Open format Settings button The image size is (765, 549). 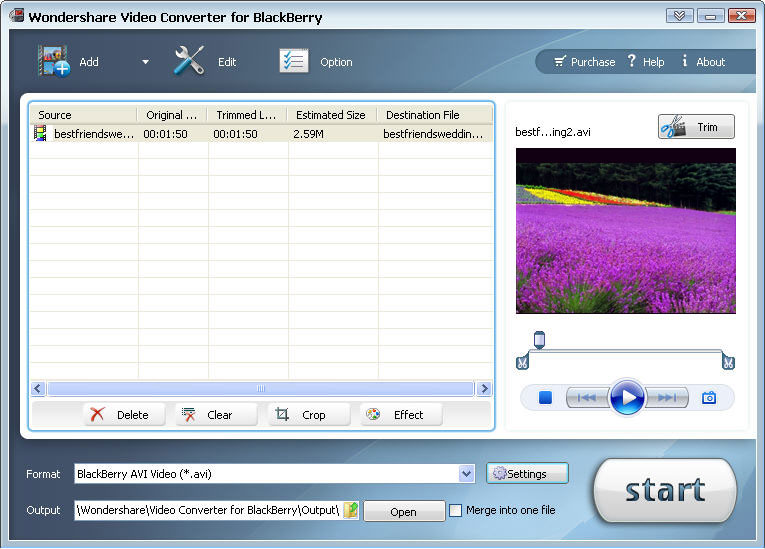tap(527, 473)
